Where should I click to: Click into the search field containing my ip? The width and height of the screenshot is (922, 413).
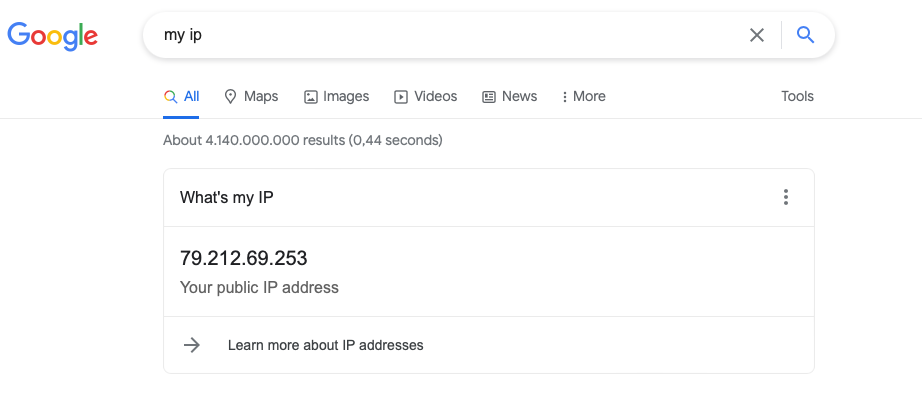point(447,35)
